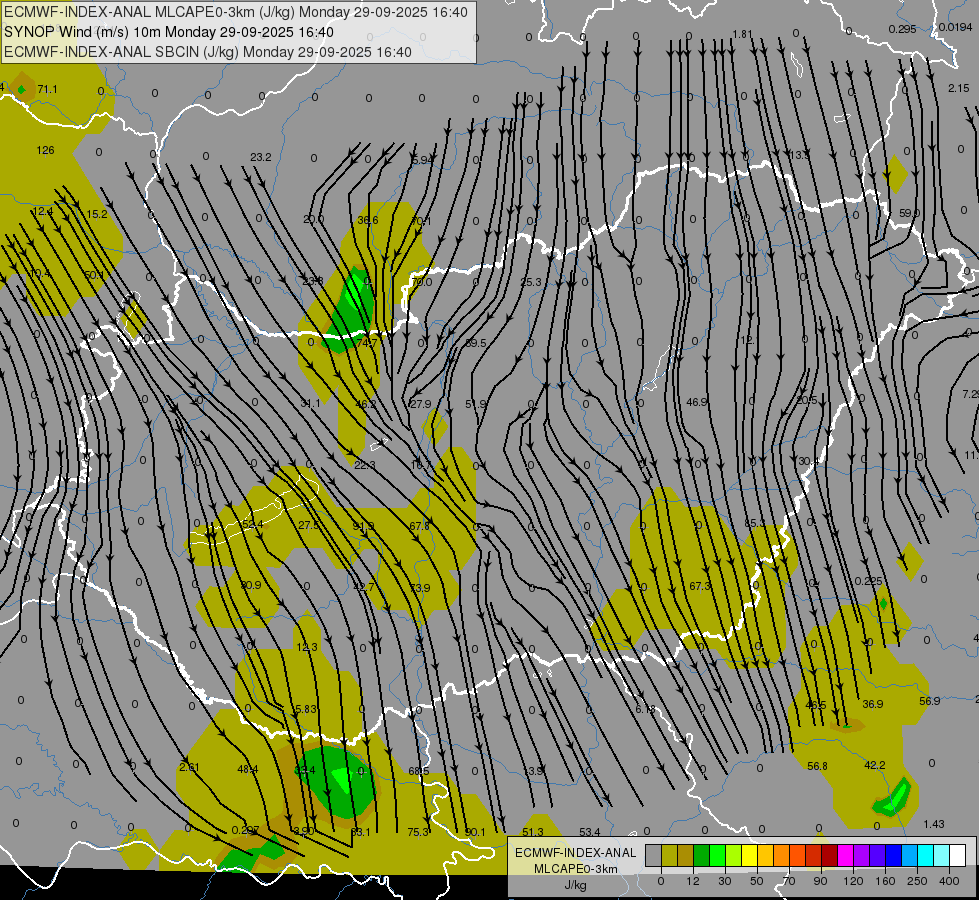Screen dimensions: 979x900
Task: Click the white swatch at legend end
Action: click(x=957, y=855)
